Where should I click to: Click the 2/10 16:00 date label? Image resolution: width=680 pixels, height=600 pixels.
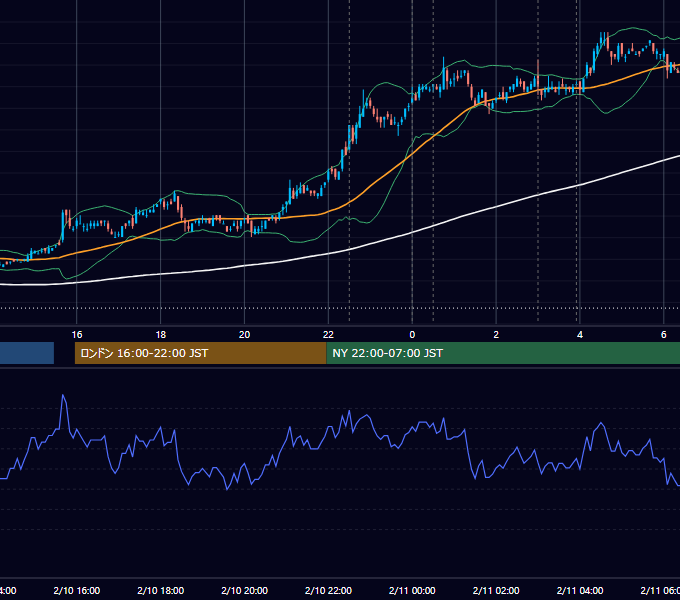(x=77, y=590)
